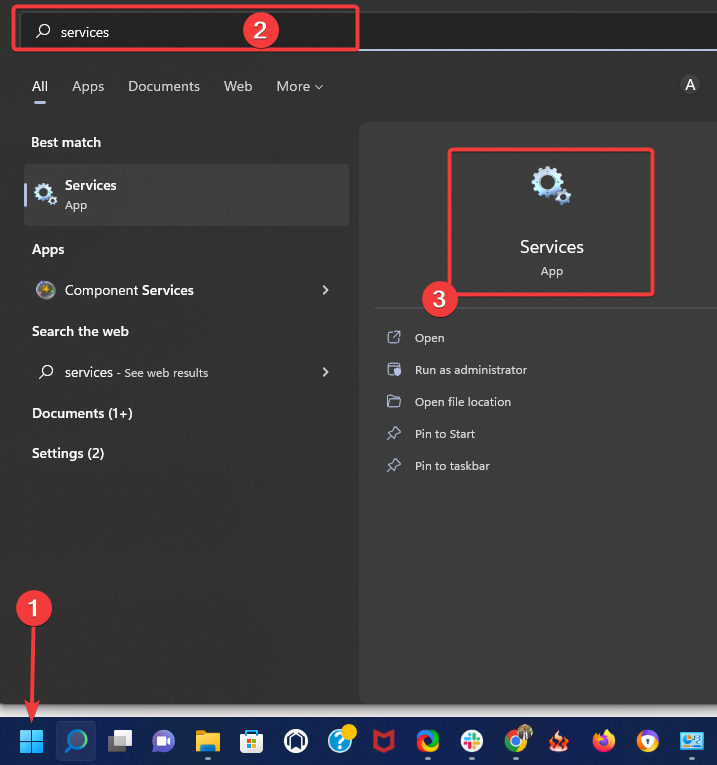Expand the web results chevron for services
This screenshot has width=717, height=765.
point(325,372)
